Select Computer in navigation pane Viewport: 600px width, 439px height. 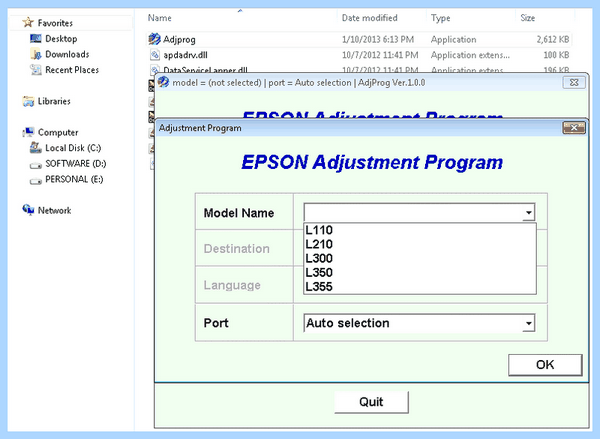(x=58, y=133)
